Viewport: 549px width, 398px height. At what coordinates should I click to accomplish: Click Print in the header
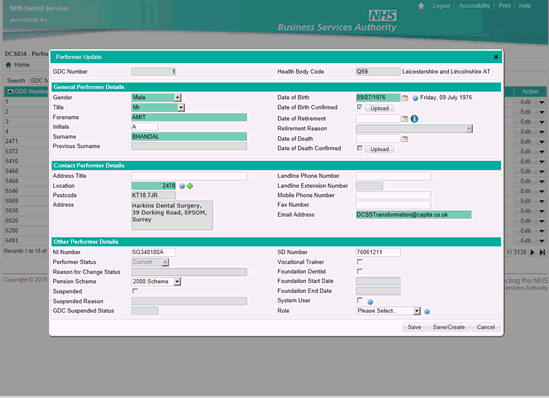click(505, 6)
